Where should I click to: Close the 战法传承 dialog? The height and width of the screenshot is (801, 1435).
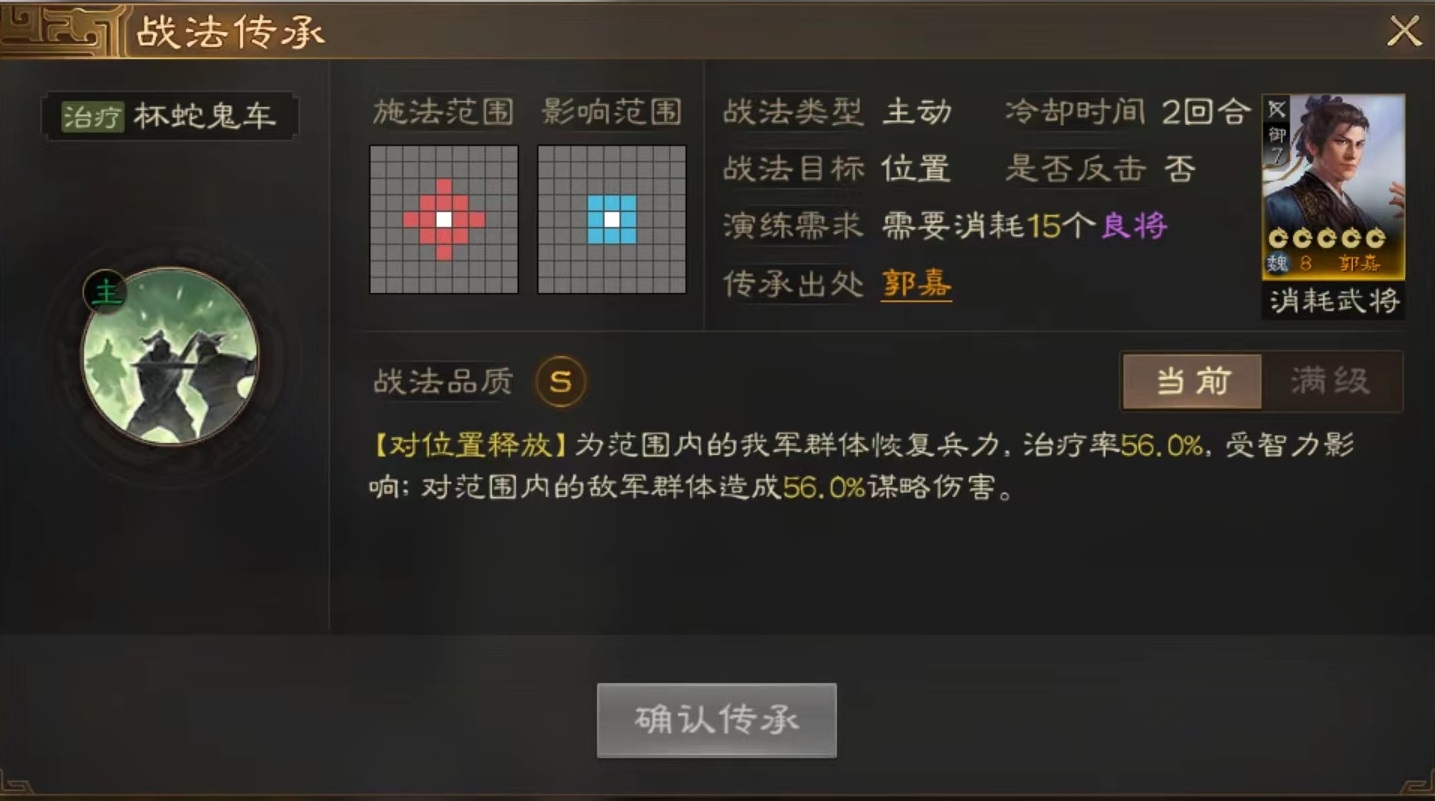(1404, 32)
